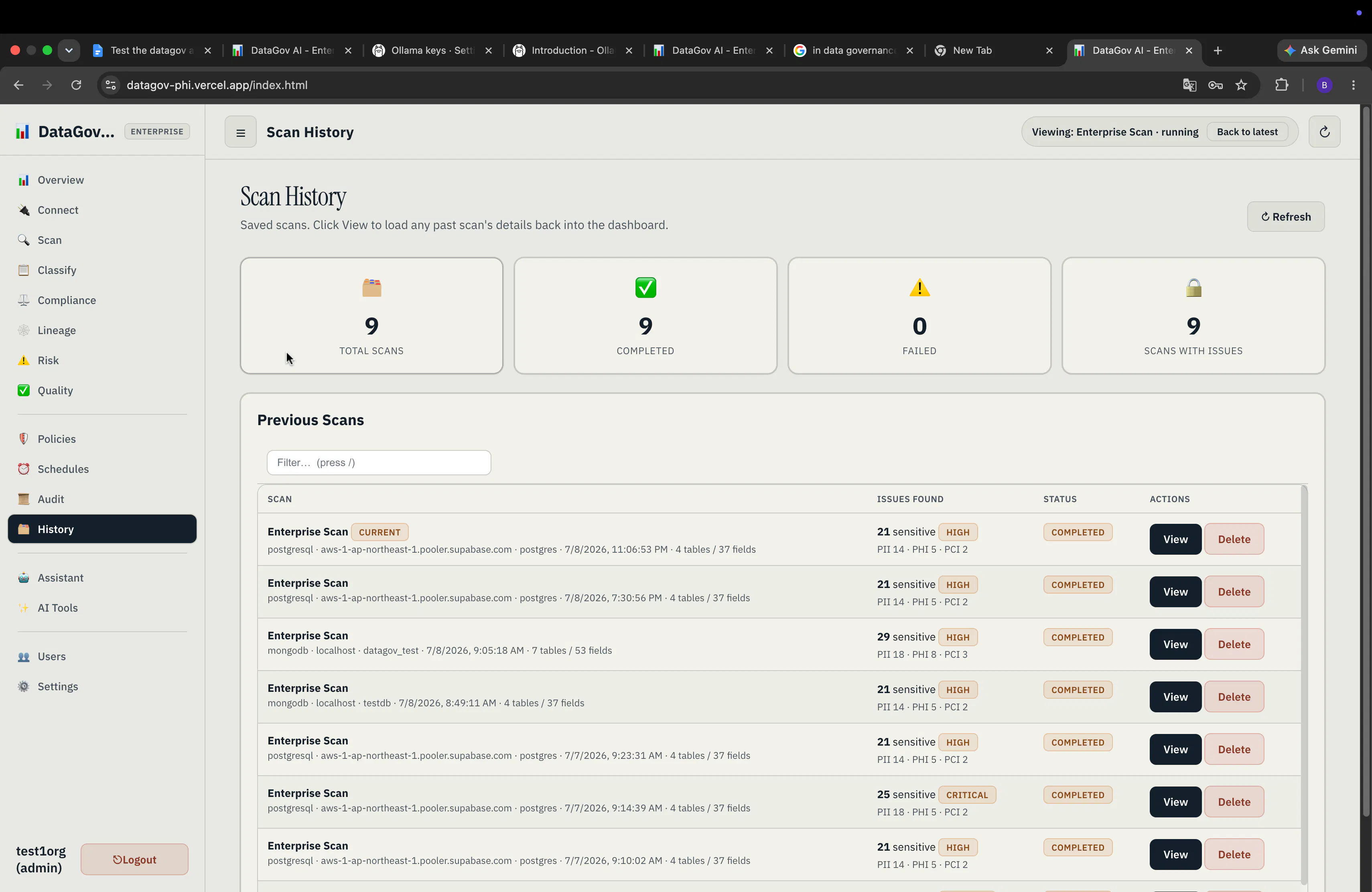Delete the CRITICAL 25 sensitive scan
Viewport: 1372px width, 892px height.
pyautogui.click(x=1234, y=802)
